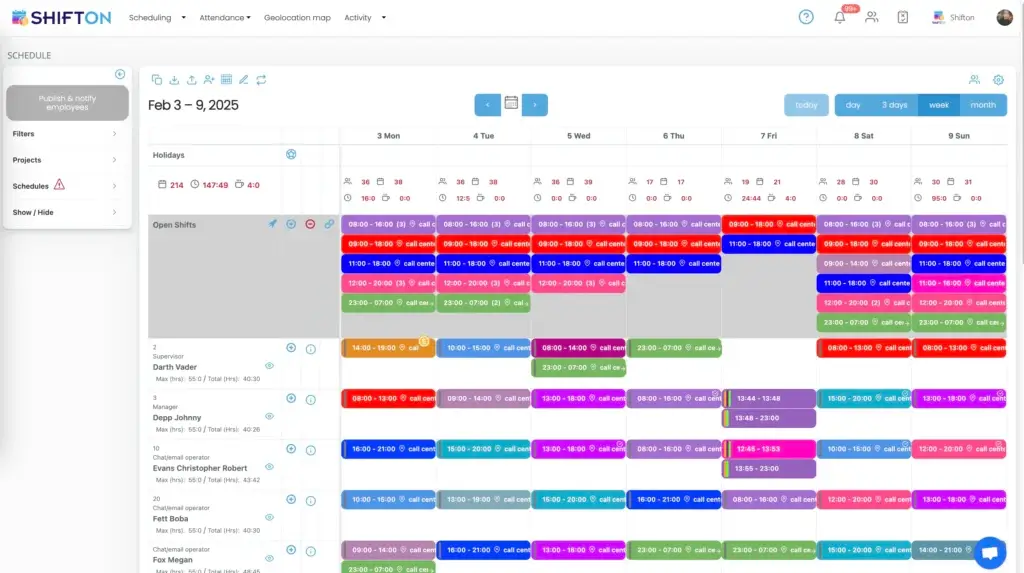Toggle visibility eye for Darth Vader
This screenshot has height=573, width=1024.
269,366
